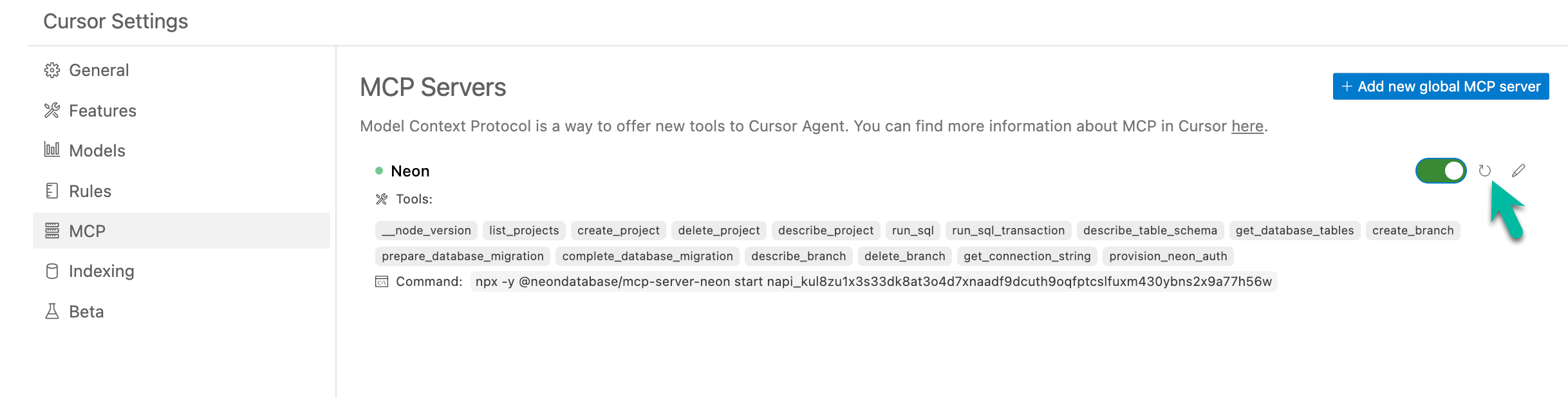Click the chart icon beside Models
Screen dimensions: 1568x398
click(x=52, y=150)
